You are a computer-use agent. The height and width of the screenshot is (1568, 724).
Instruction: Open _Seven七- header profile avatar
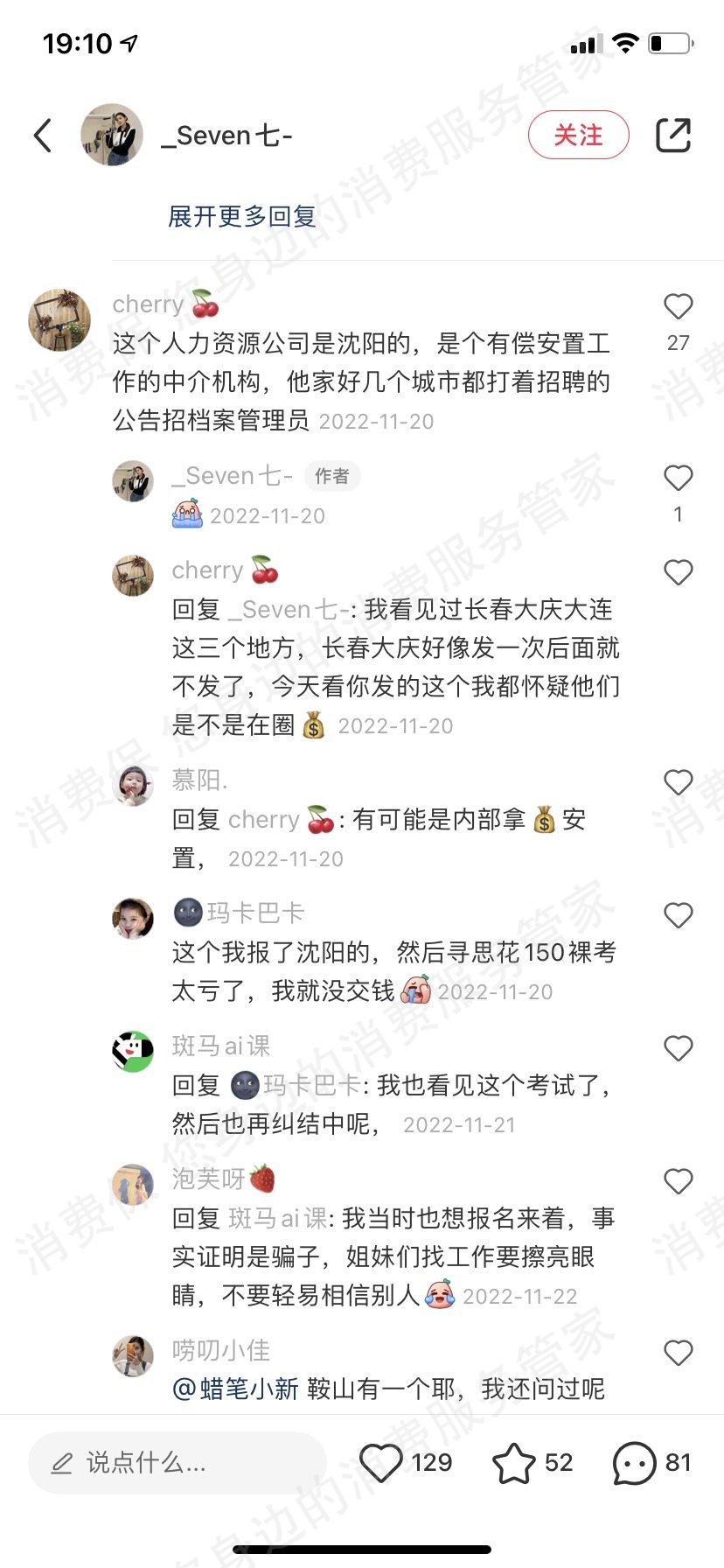coord(112,135)
